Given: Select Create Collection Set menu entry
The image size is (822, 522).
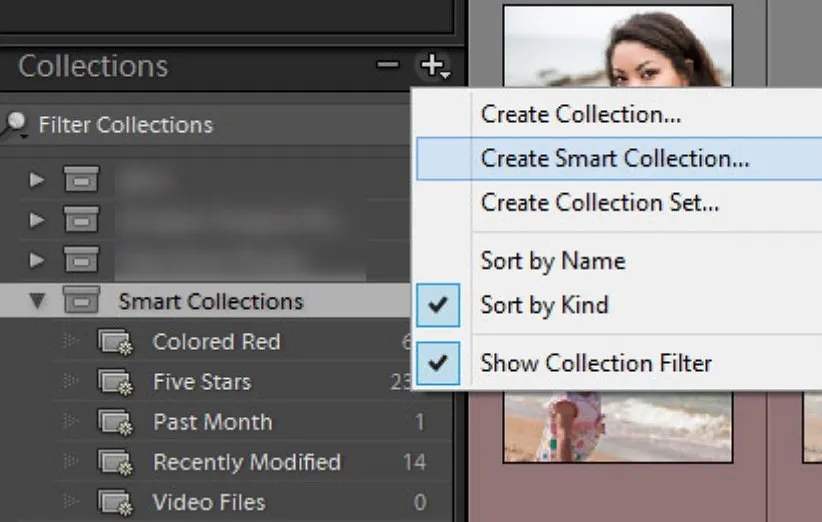Looking at the screenshot, I should 599,202.
